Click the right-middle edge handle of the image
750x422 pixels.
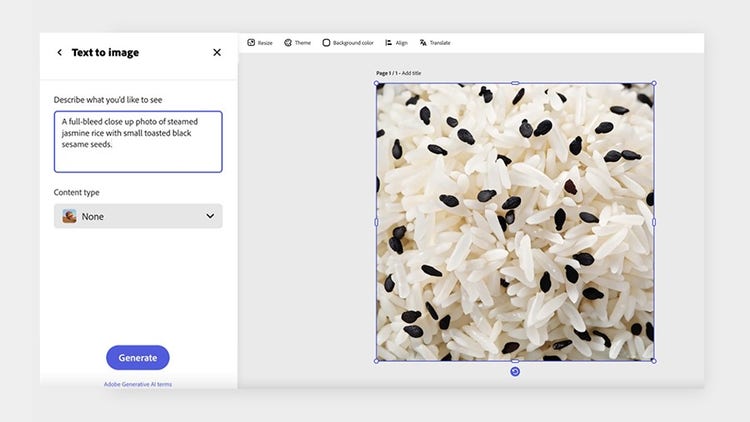pos(654,222)
